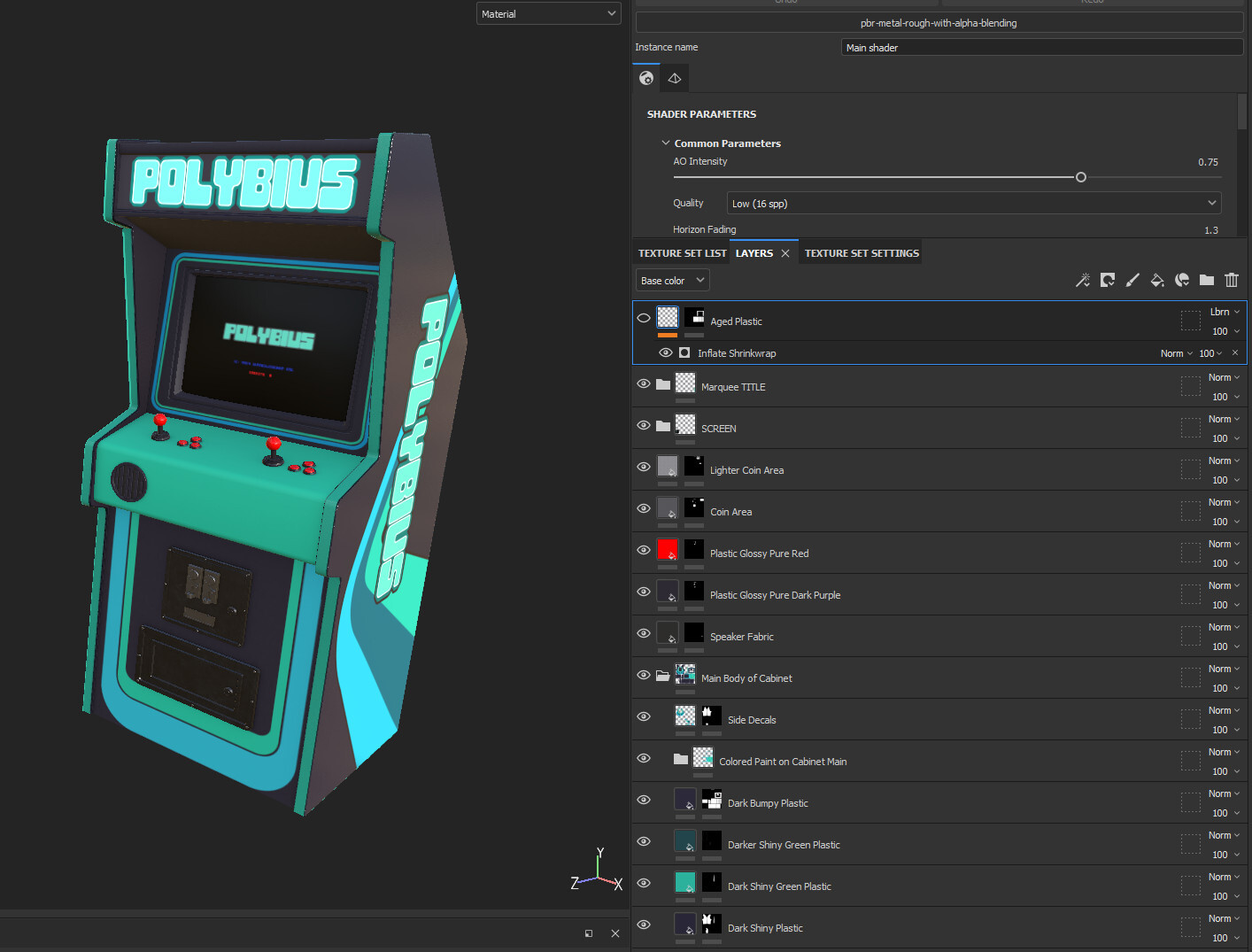
Task: Open Aged Plastic opacity 100 dropdown
Action: click(x=1225, y=331)
